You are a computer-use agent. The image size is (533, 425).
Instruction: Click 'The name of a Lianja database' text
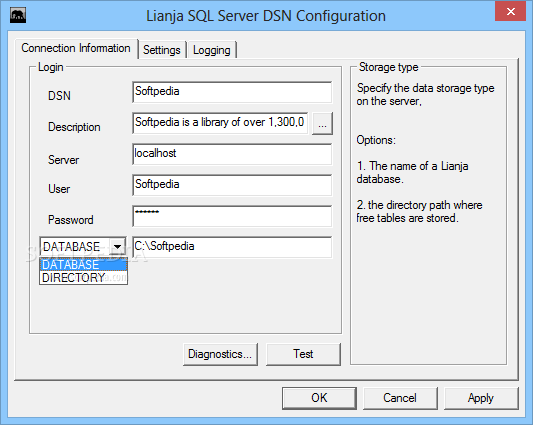click(x=413, y=172)
